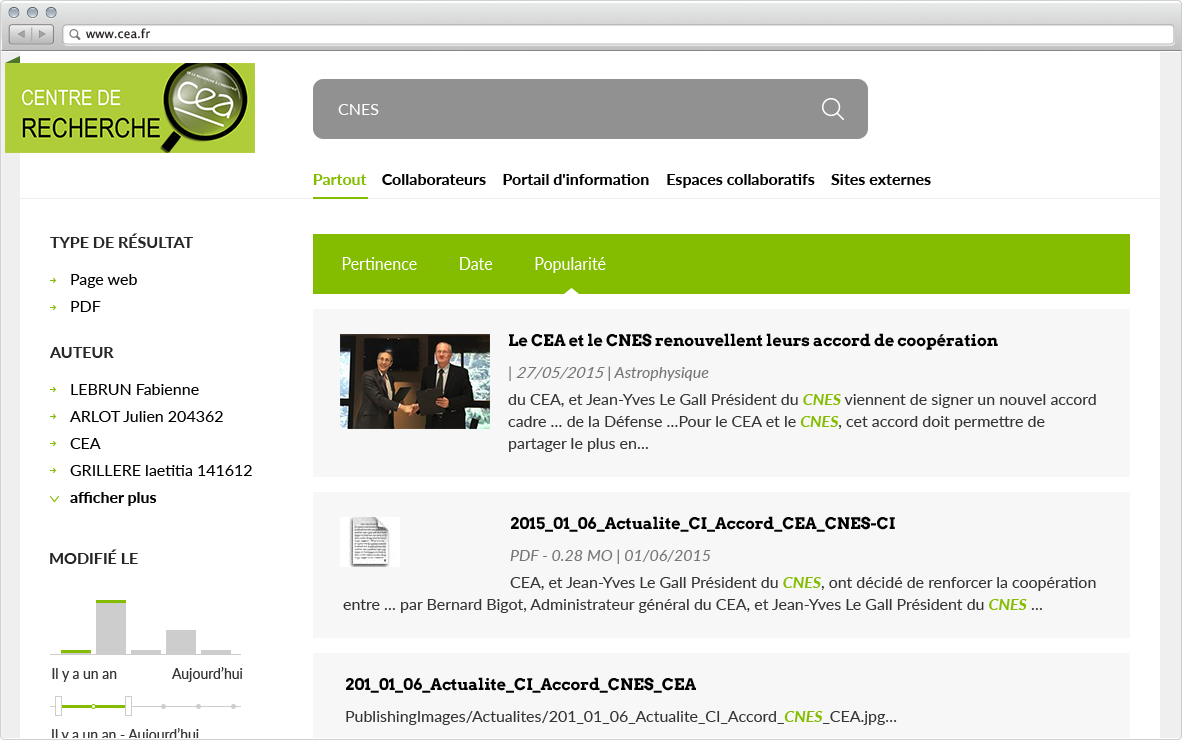Image resolution: width=1183 pixels, height=740 pixels.
Task: Click the left handle of date slider
Action: (x=59, y=706)
